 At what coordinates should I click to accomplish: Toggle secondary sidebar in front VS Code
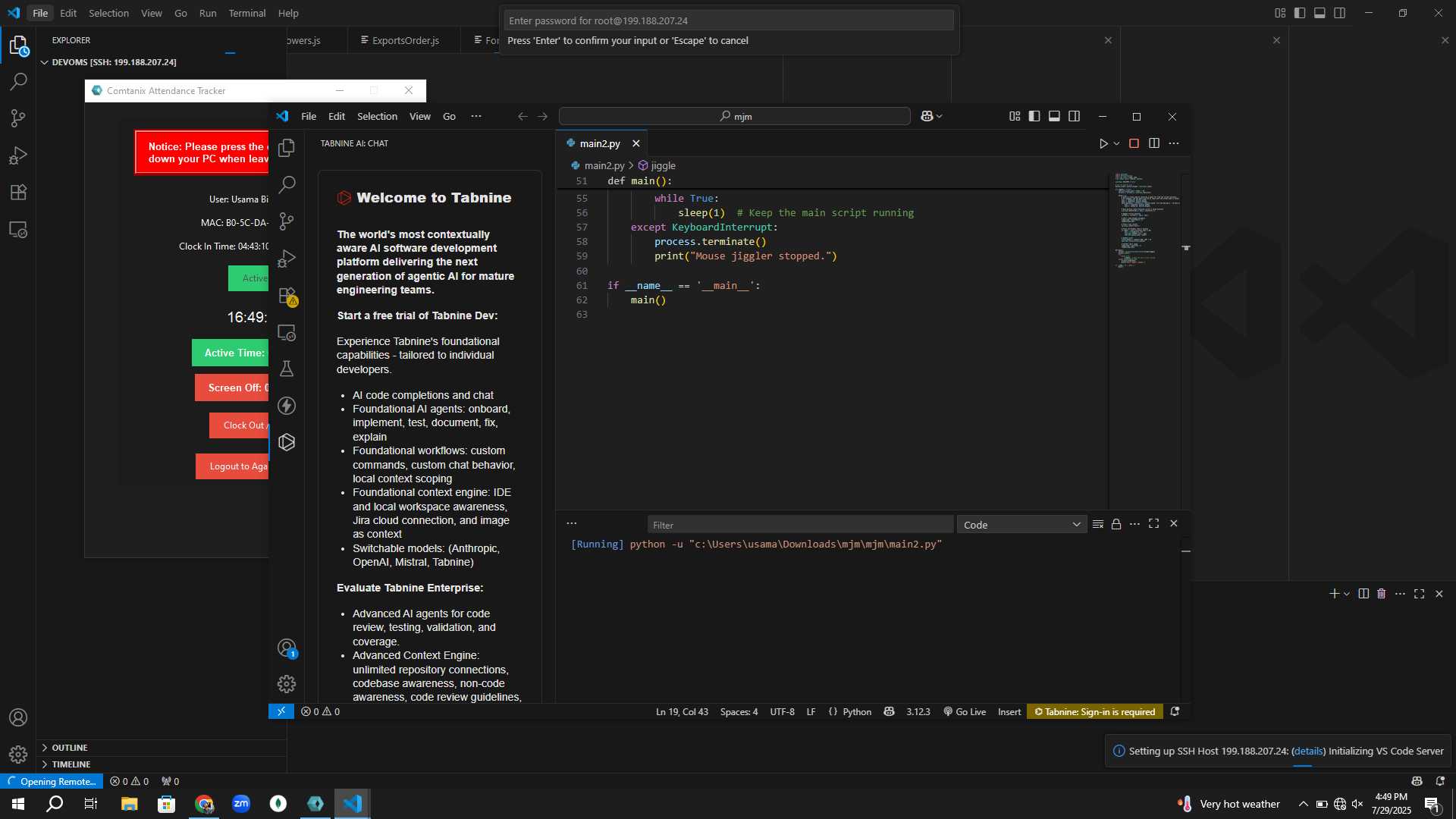tap(1075, 116)
